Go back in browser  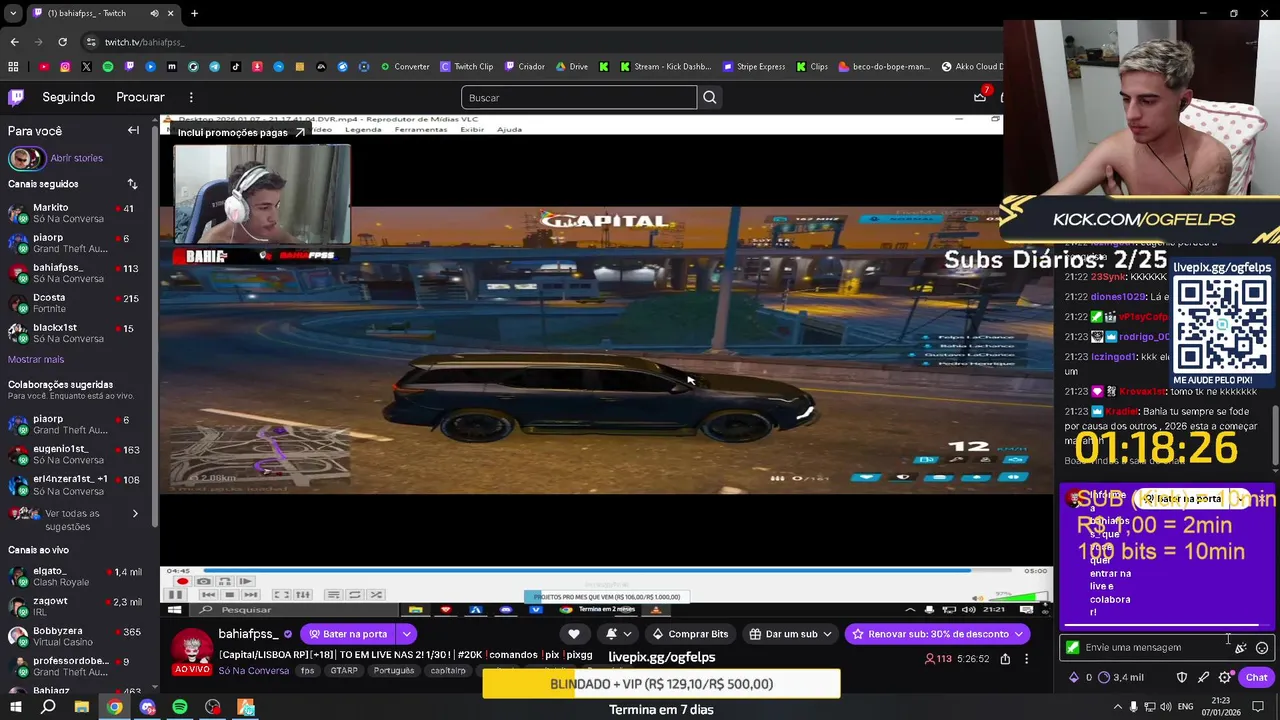point(14,42)
